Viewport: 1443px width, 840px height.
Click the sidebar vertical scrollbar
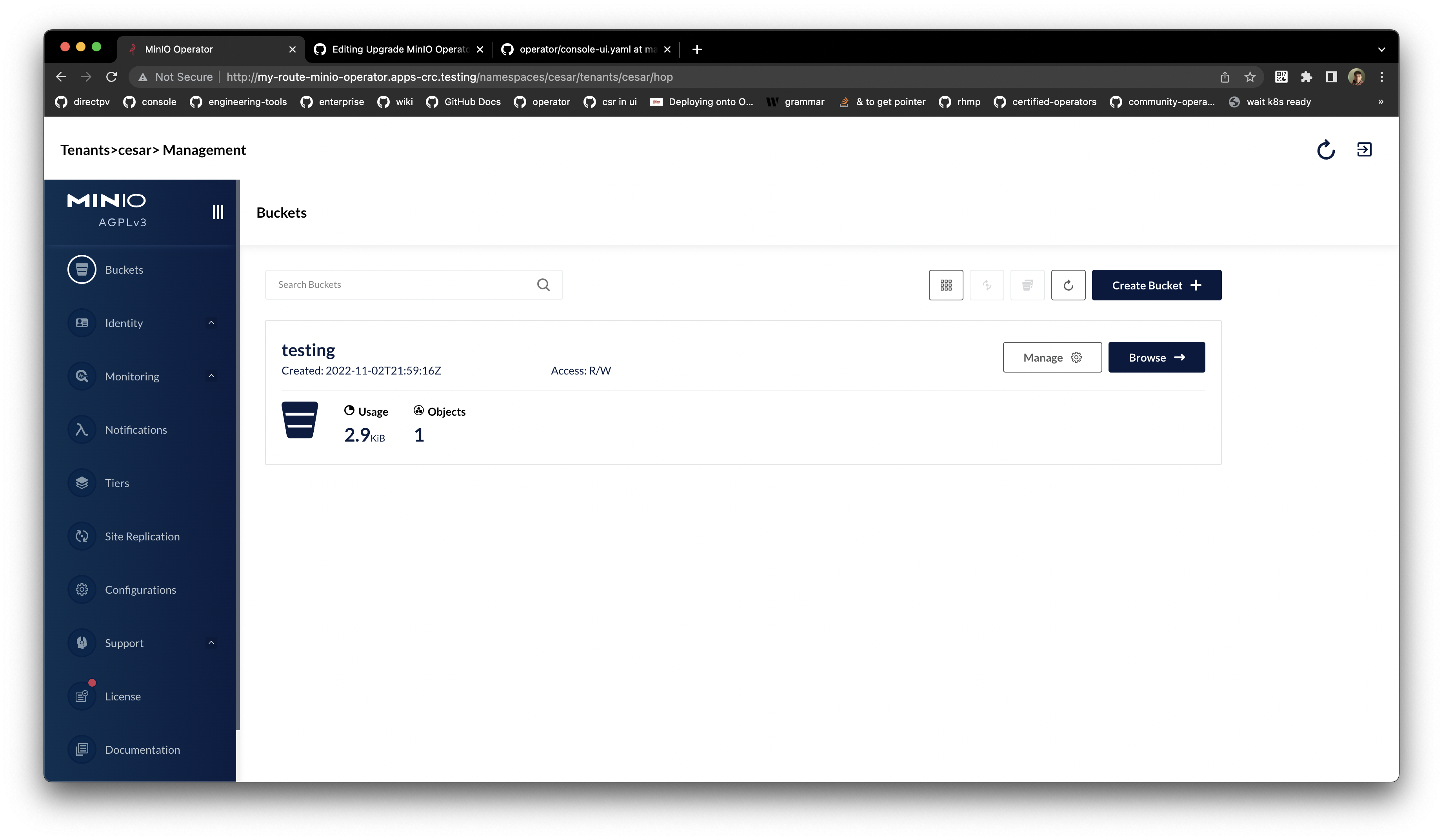pos(238,455)
